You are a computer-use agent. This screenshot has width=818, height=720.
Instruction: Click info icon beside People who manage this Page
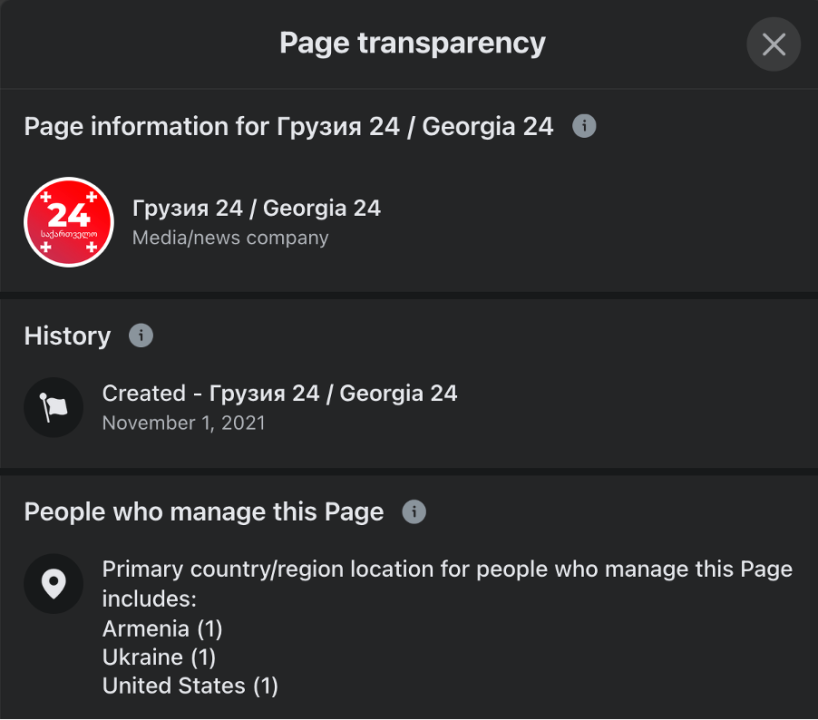(414, 512)
